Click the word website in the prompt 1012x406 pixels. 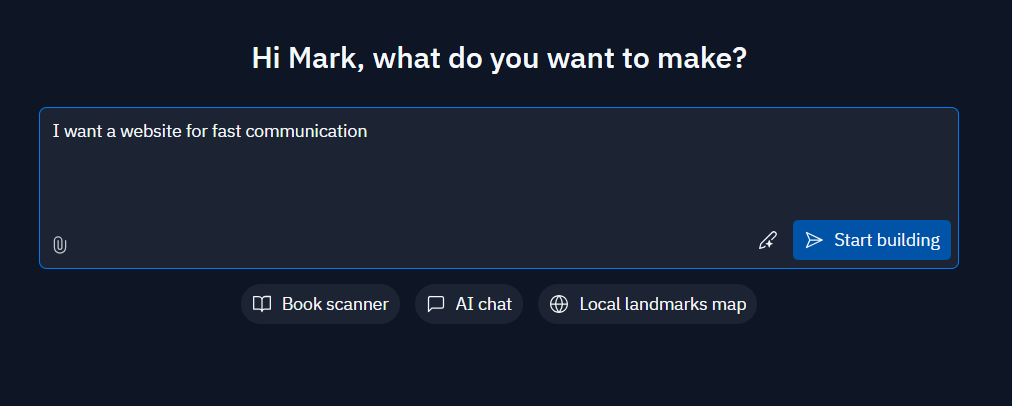(x=152, y=131)
